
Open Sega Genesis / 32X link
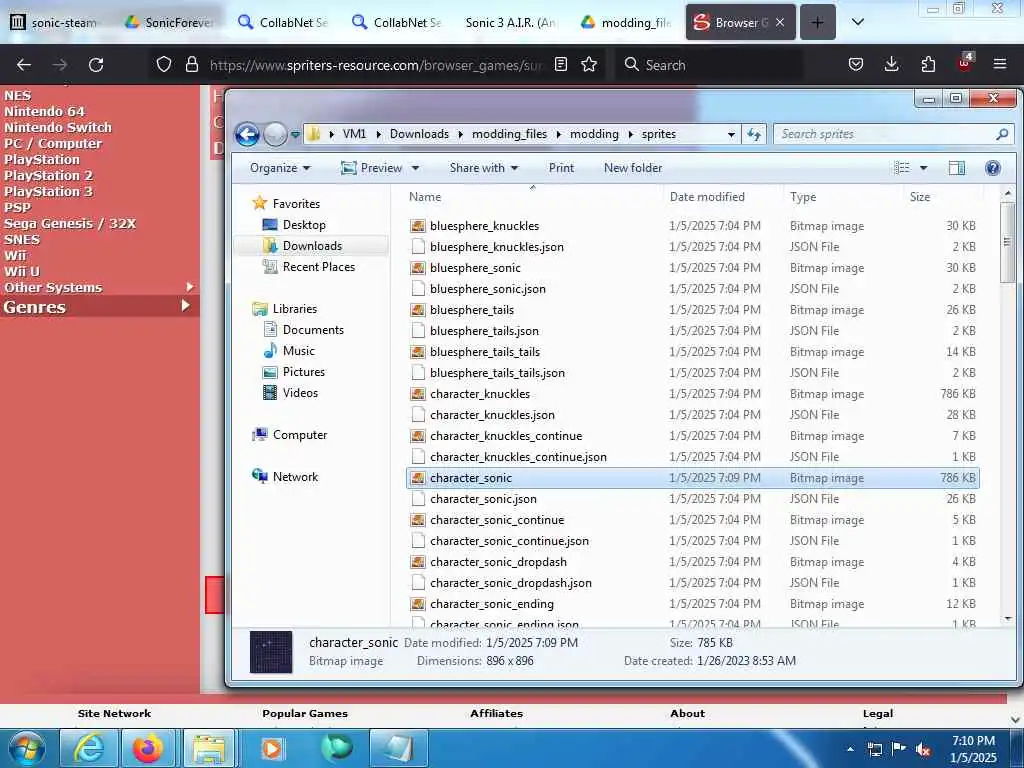tap(70, 223)
